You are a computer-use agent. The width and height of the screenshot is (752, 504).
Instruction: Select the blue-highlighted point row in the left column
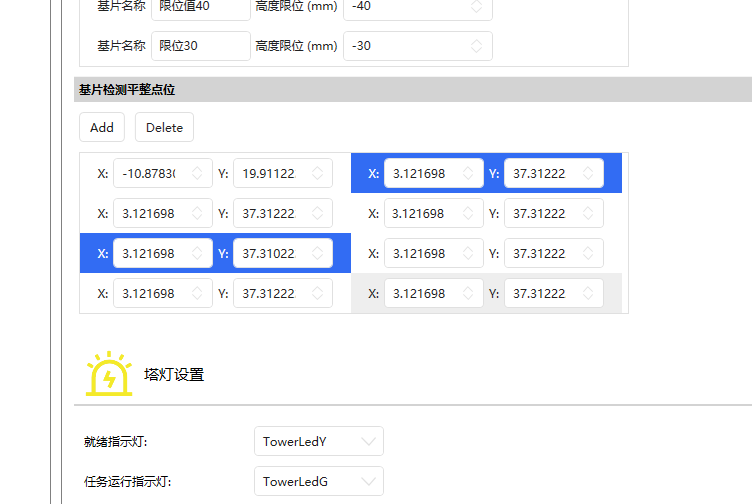[x=95, y=253]
